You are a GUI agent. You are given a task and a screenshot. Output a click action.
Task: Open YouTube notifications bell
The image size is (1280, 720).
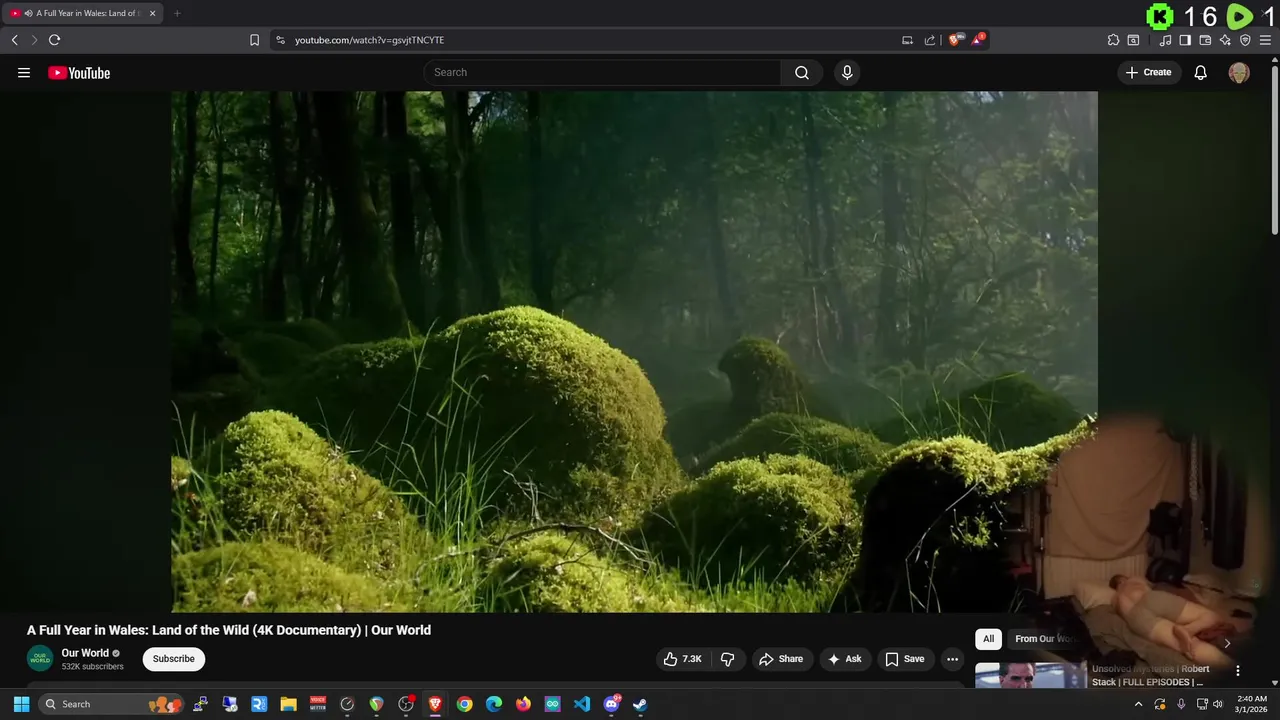(1201, 72)
